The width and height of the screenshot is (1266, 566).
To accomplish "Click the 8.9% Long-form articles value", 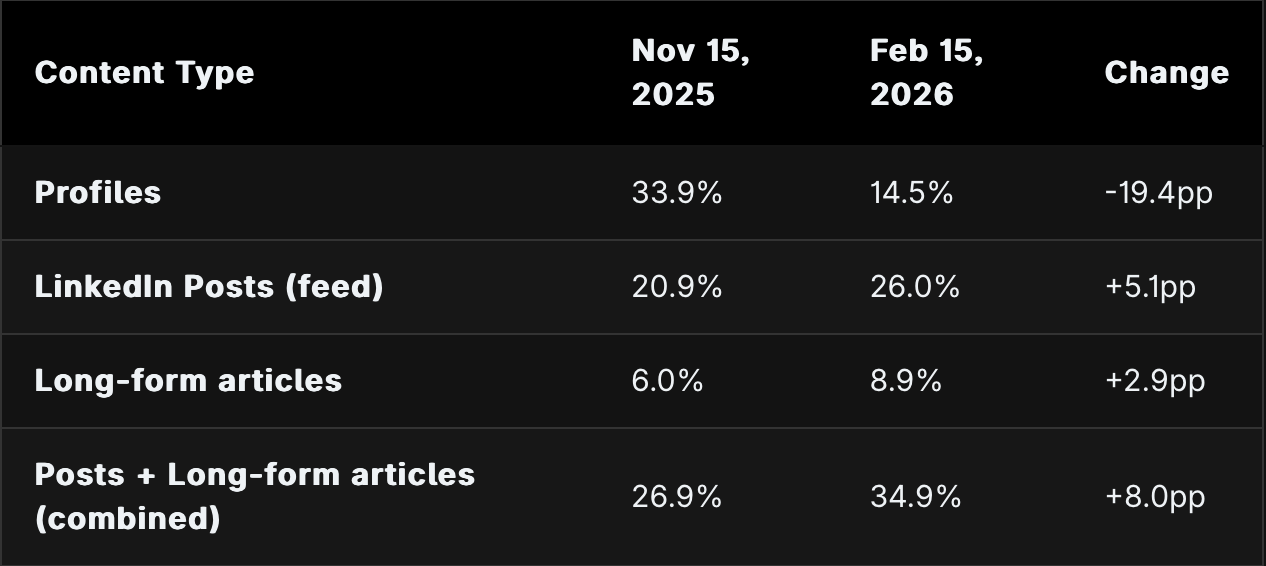I will coord(905,380).
